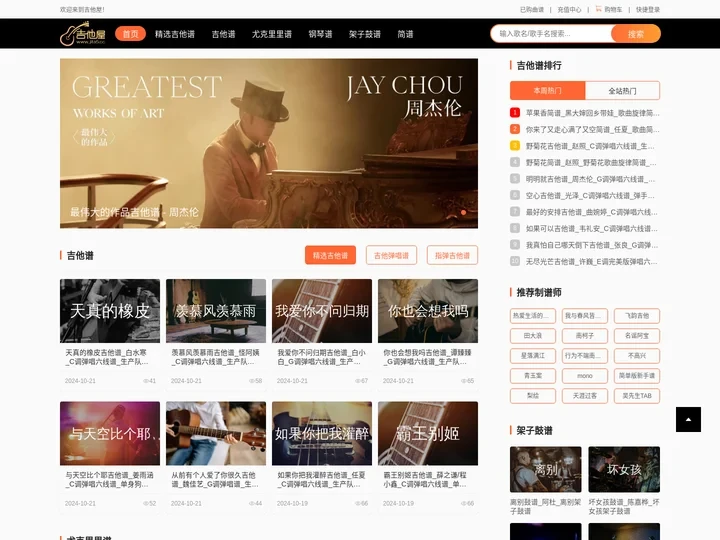Open the 离别 drum score thumbnail
The height and width of the screenshot is (540, 720).
546,469
